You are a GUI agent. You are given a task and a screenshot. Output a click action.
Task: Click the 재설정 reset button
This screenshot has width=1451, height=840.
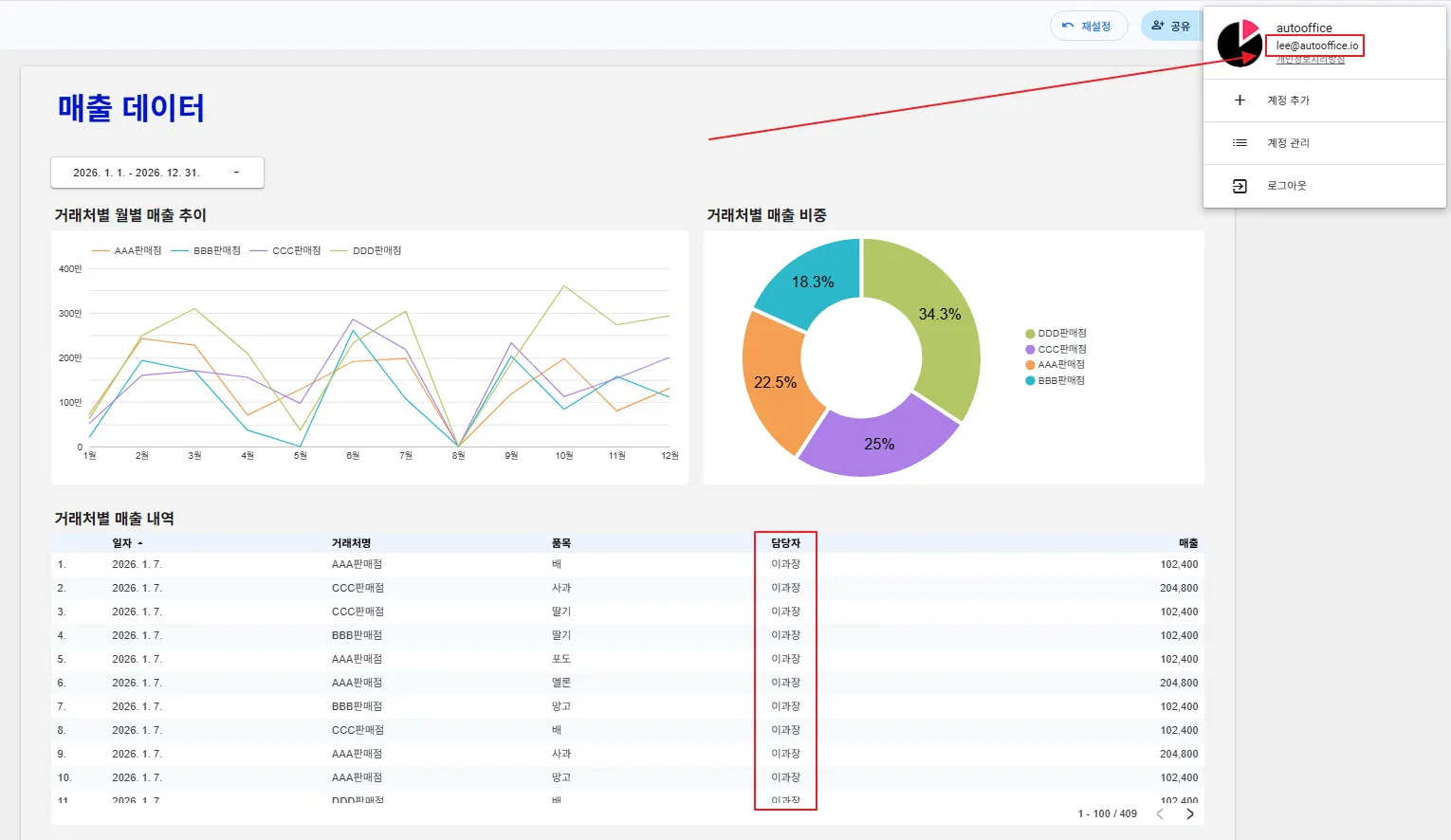(x=1089, y=26)
